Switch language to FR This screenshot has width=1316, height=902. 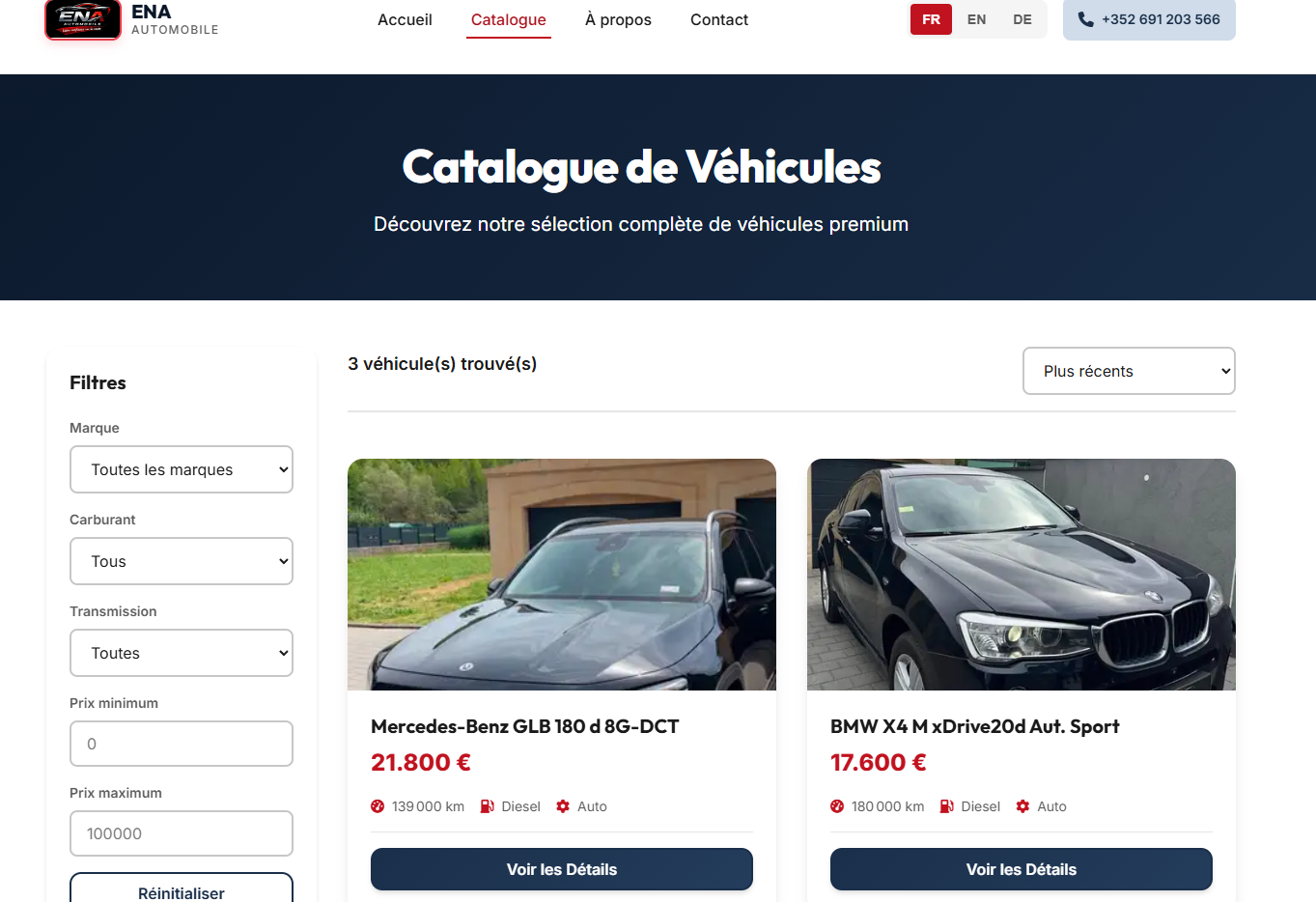(931, 19)
